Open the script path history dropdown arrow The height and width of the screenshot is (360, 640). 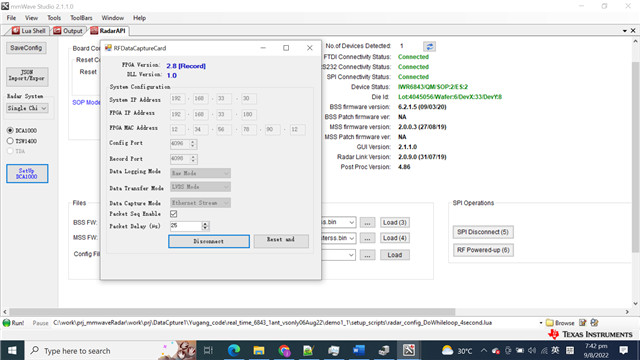[541, 322]
